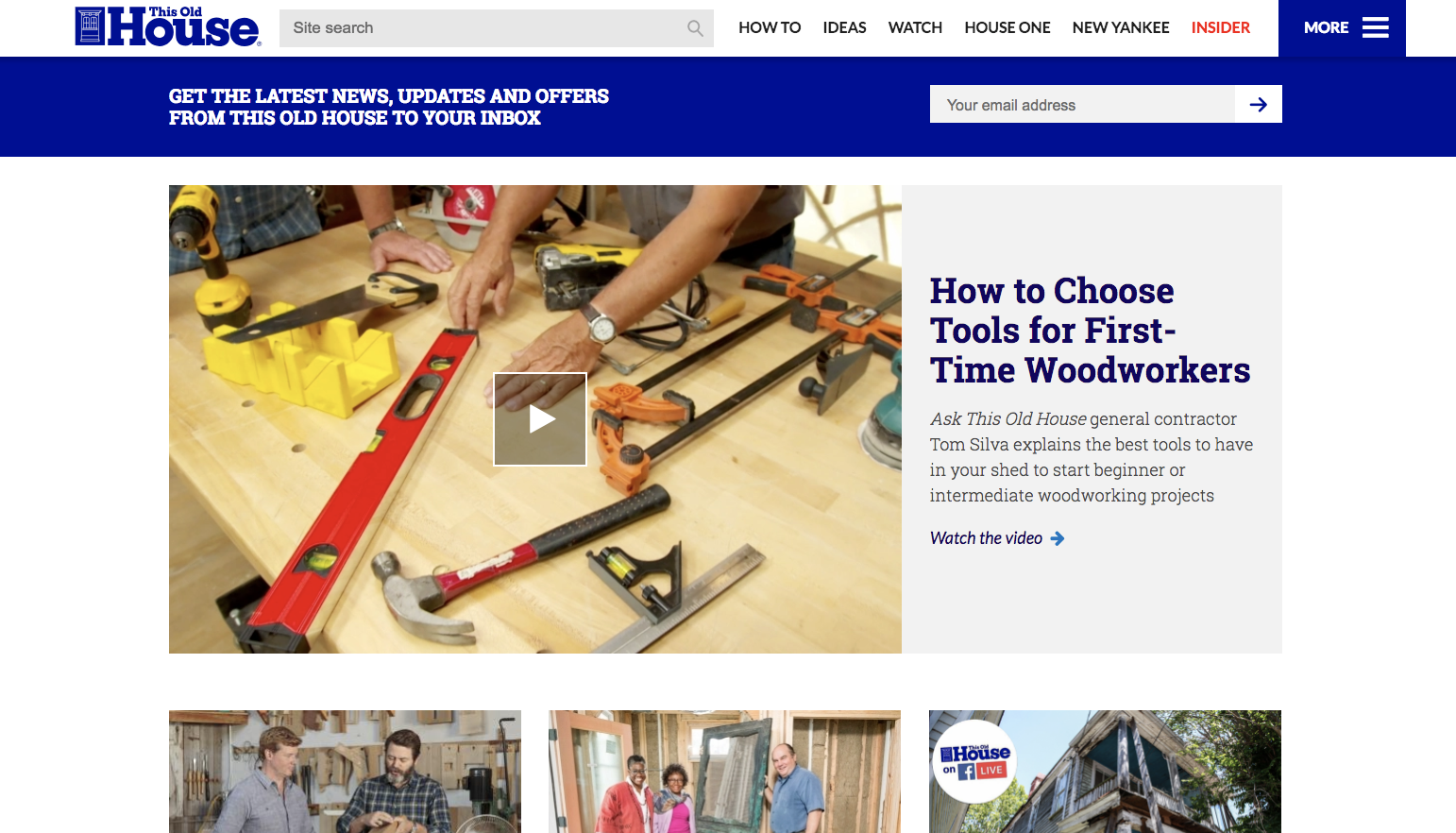Open the How to Choose Tools headline
Image resolution: width=1456 pixels, height=833 pixels.
click(x=1090, y=331)
